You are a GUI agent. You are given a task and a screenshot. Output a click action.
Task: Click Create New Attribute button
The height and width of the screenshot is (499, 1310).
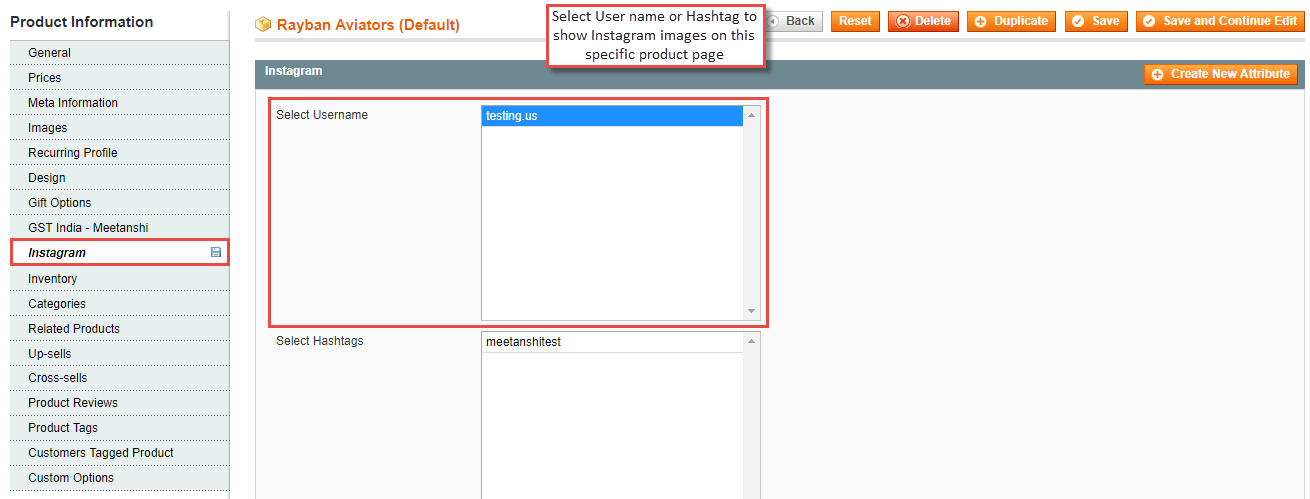(1221, 74)
